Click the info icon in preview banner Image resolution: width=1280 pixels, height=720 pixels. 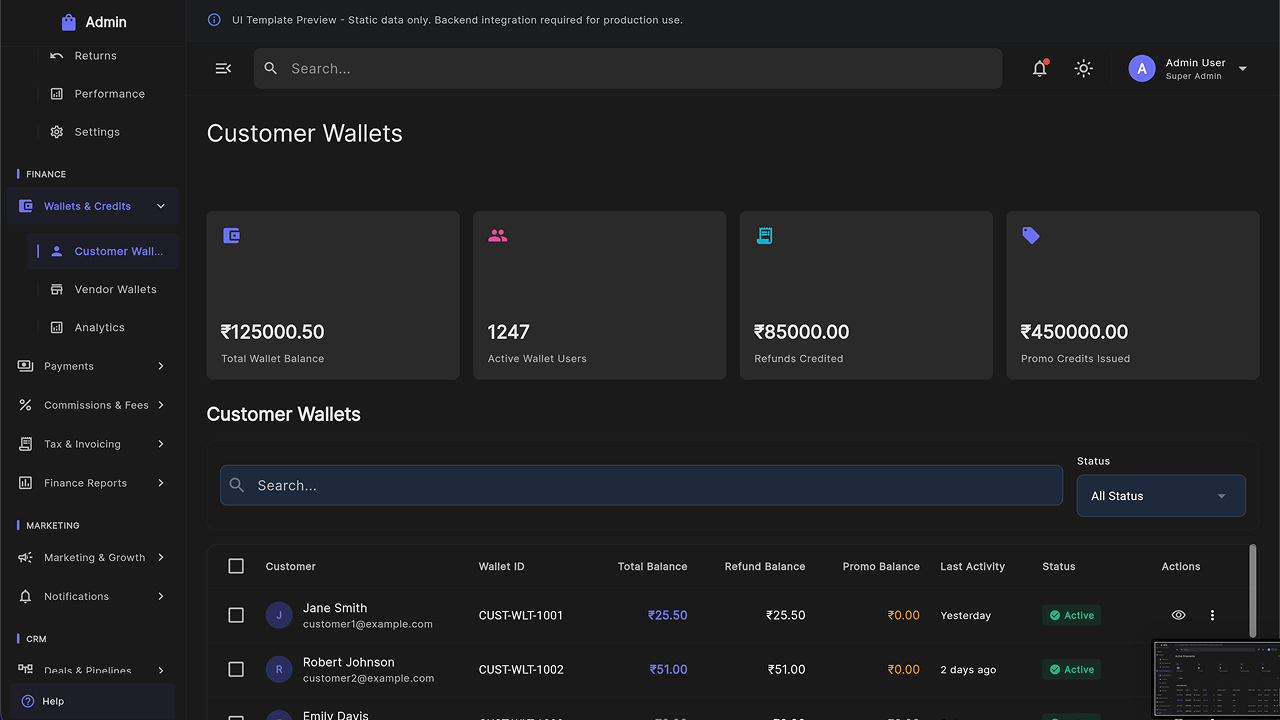tap(214, 20)
